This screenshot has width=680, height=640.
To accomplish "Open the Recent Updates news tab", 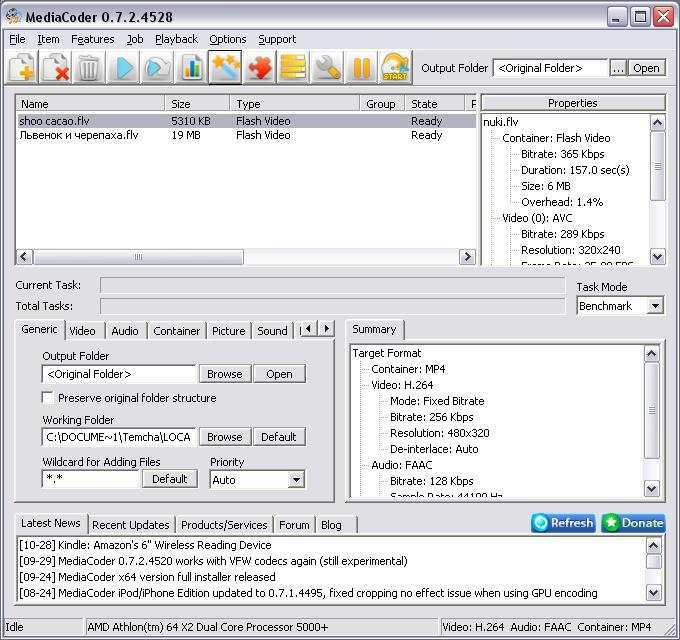I will [x=131, y=525].
